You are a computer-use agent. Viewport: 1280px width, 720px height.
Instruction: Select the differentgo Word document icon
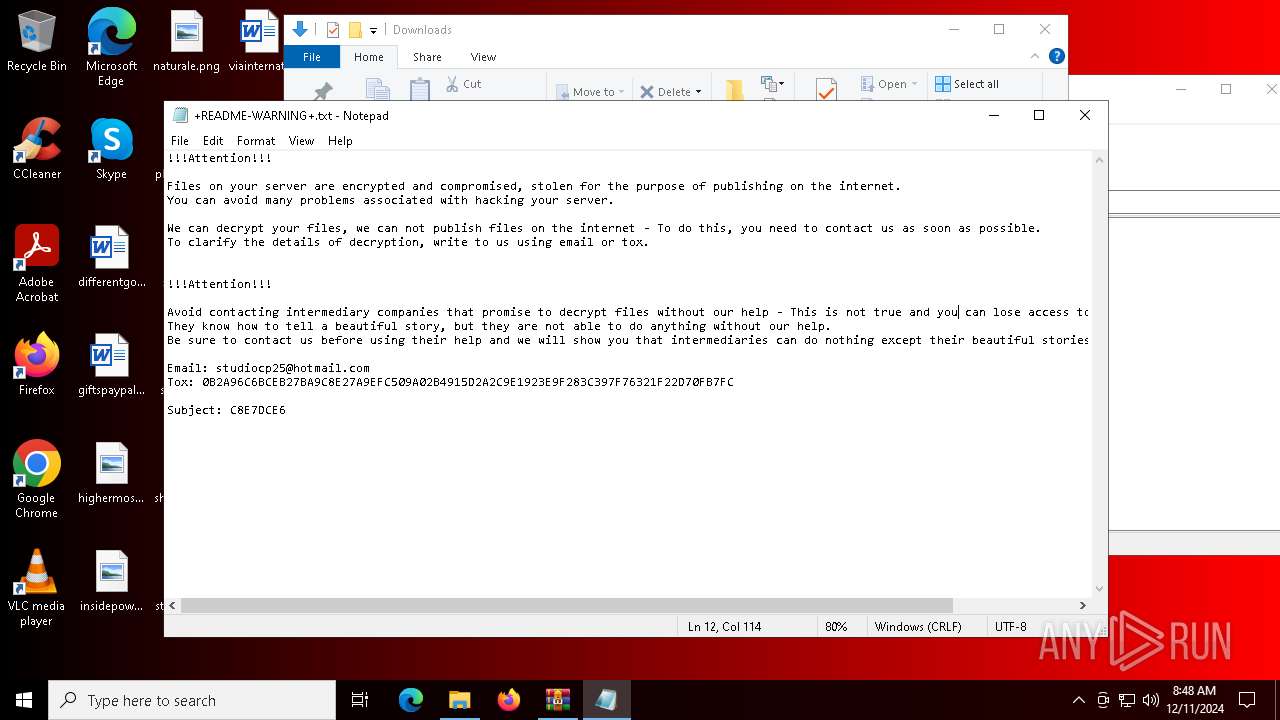111,257
